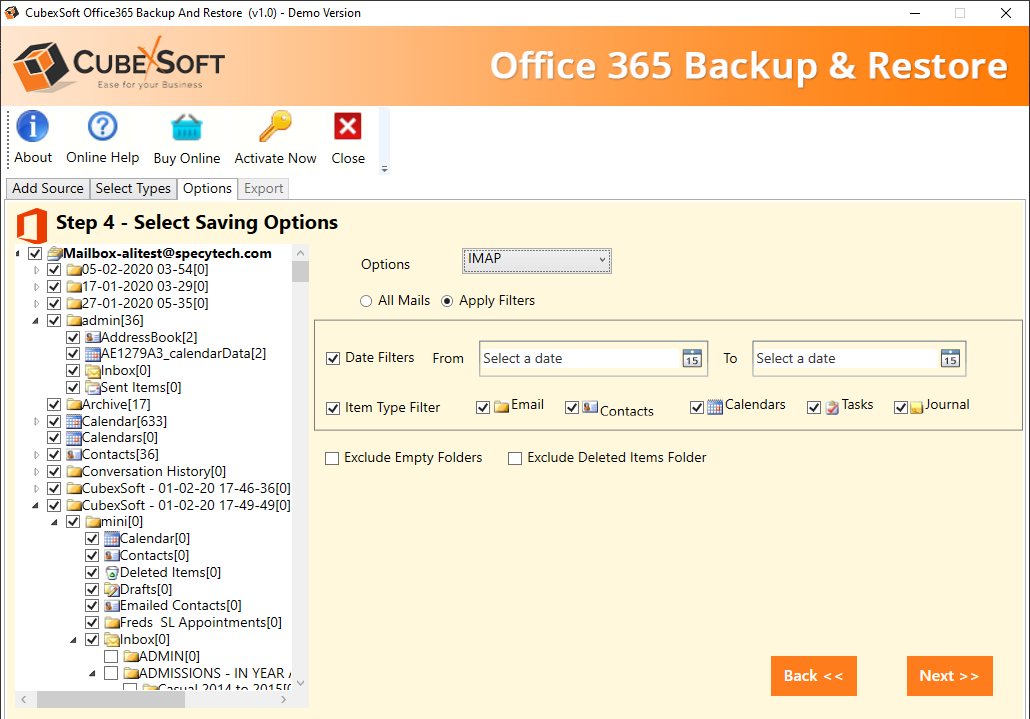This screenshot has height=719, width=1030.
Task: Click the Online Help question mark icon
Action: coord(102,126)
